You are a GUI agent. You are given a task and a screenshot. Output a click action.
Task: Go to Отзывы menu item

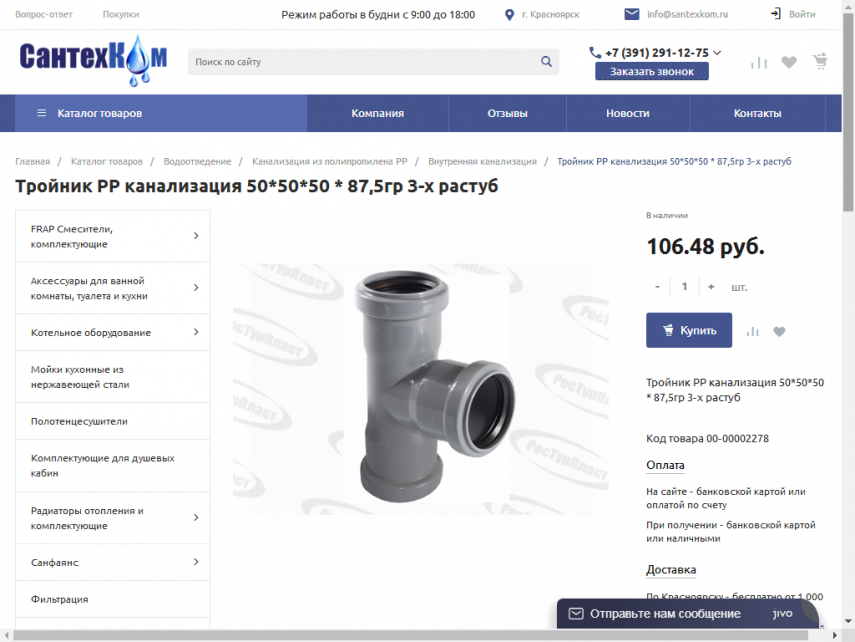507,113
